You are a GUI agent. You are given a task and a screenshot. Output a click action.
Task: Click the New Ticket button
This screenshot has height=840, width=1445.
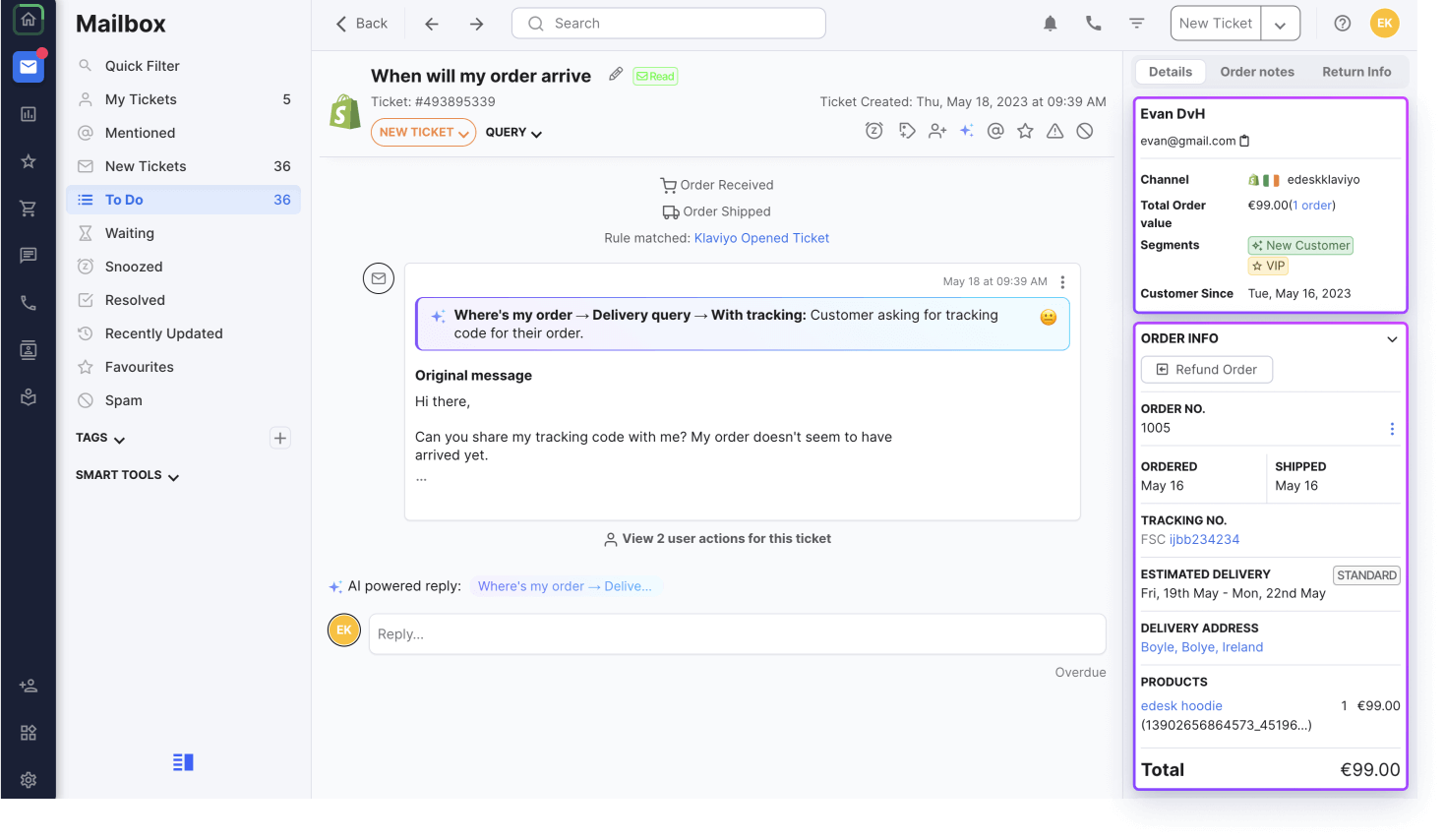(1216, 24)
